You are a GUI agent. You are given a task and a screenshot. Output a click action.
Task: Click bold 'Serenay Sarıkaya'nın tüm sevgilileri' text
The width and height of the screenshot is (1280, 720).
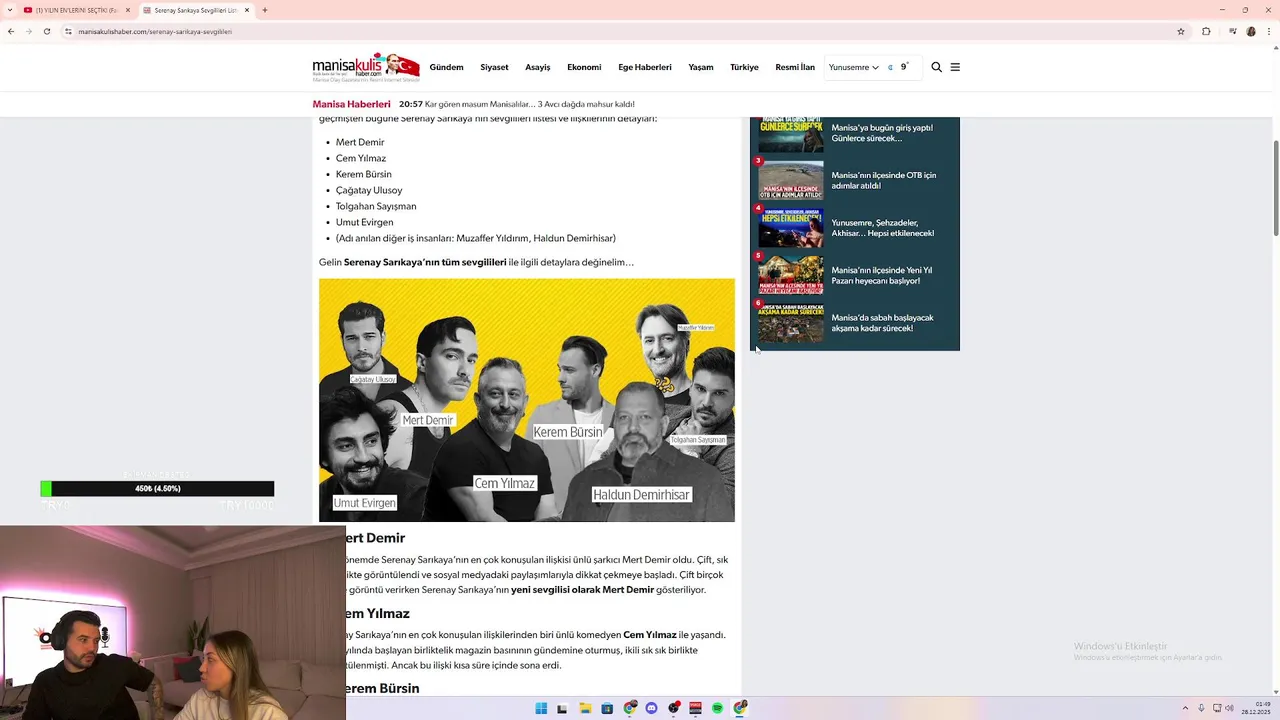click(425, 262)
